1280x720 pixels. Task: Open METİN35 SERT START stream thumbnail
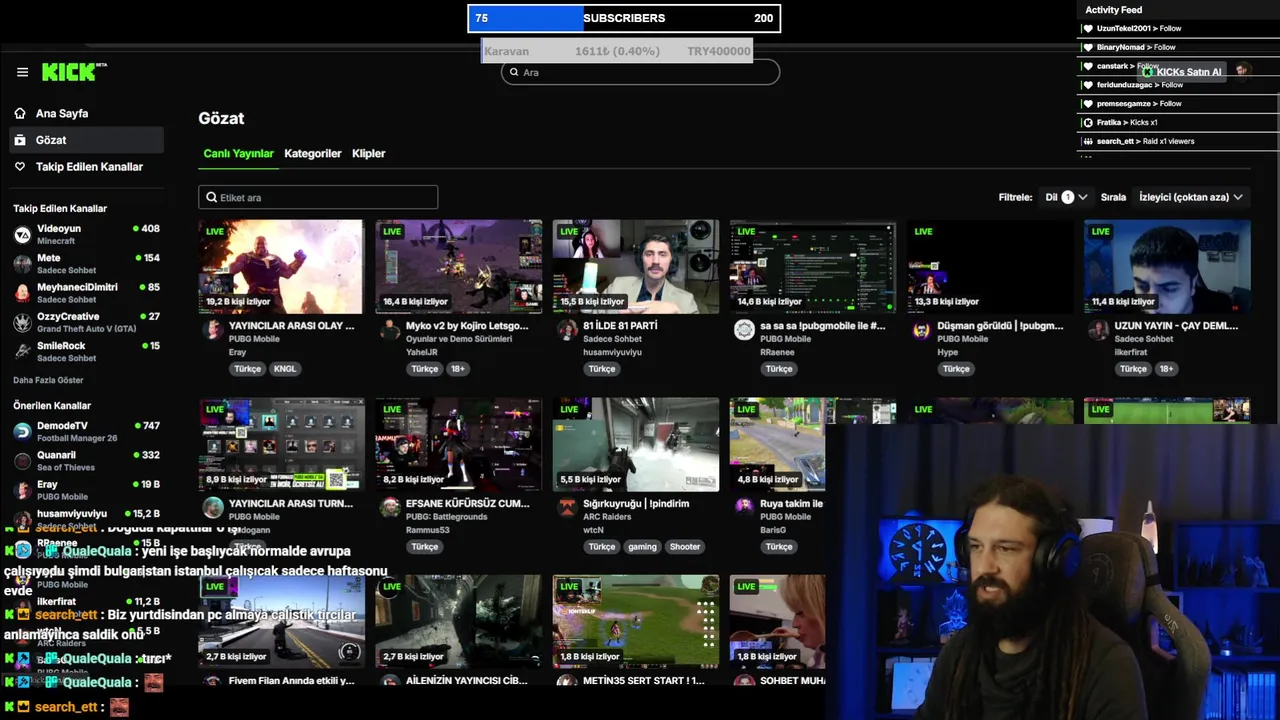[636, 622]
